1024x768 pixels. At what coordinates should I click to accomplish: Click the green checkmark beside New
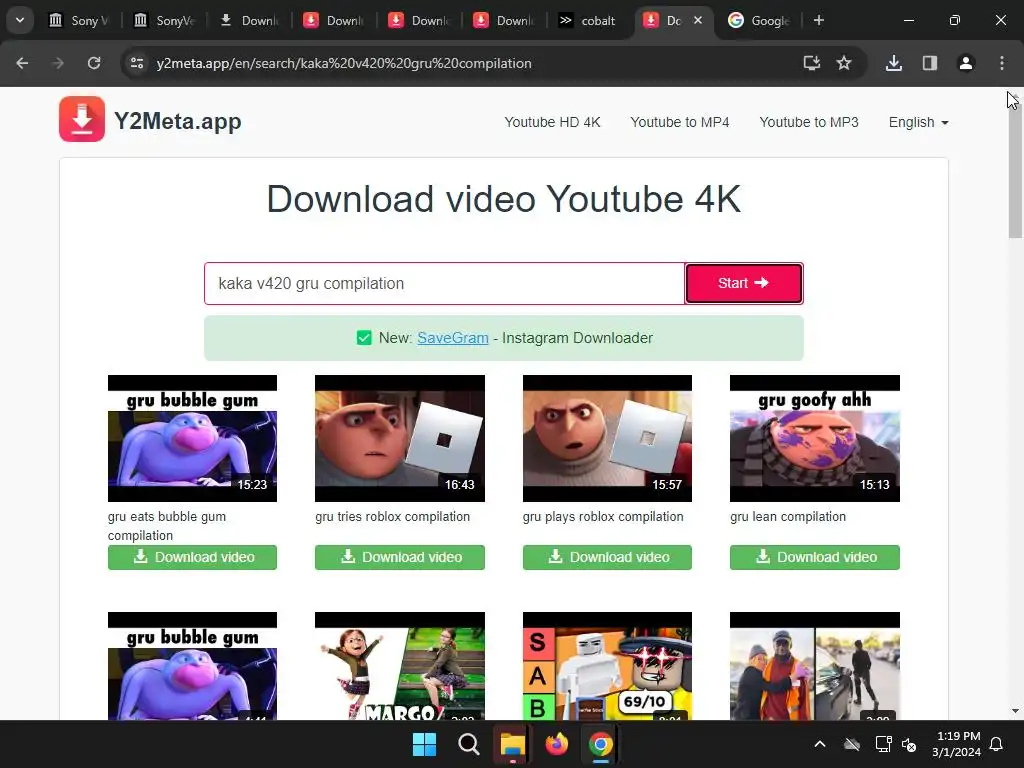[x=364, y=338]
